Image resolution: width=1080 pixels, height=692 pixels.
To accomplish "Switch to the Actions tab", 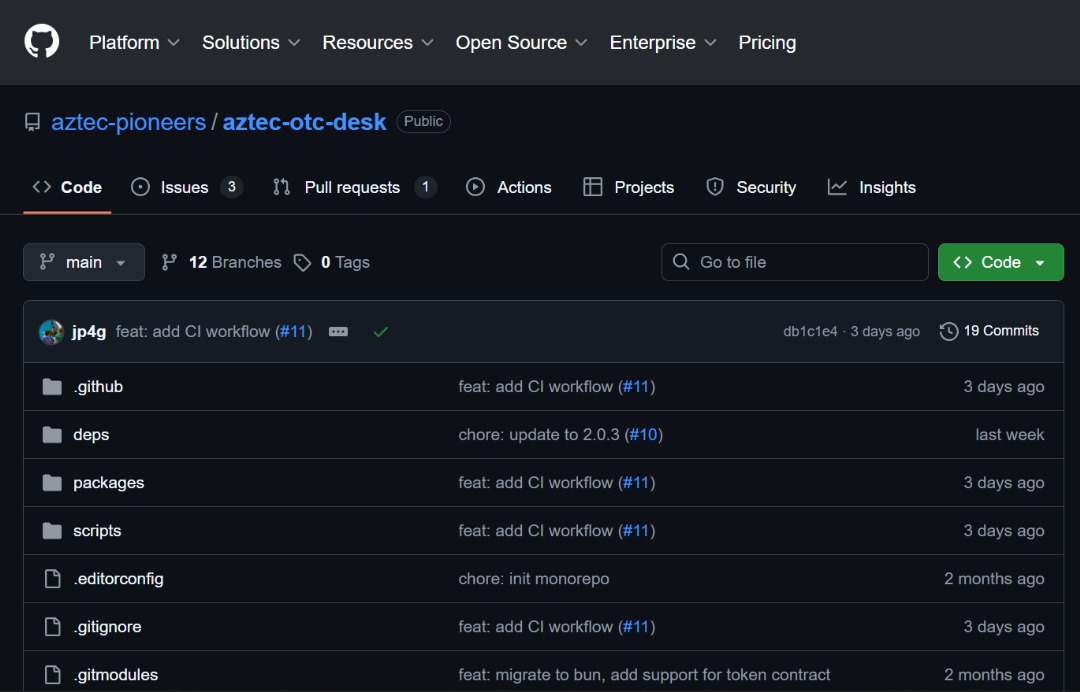I will 508,187.
